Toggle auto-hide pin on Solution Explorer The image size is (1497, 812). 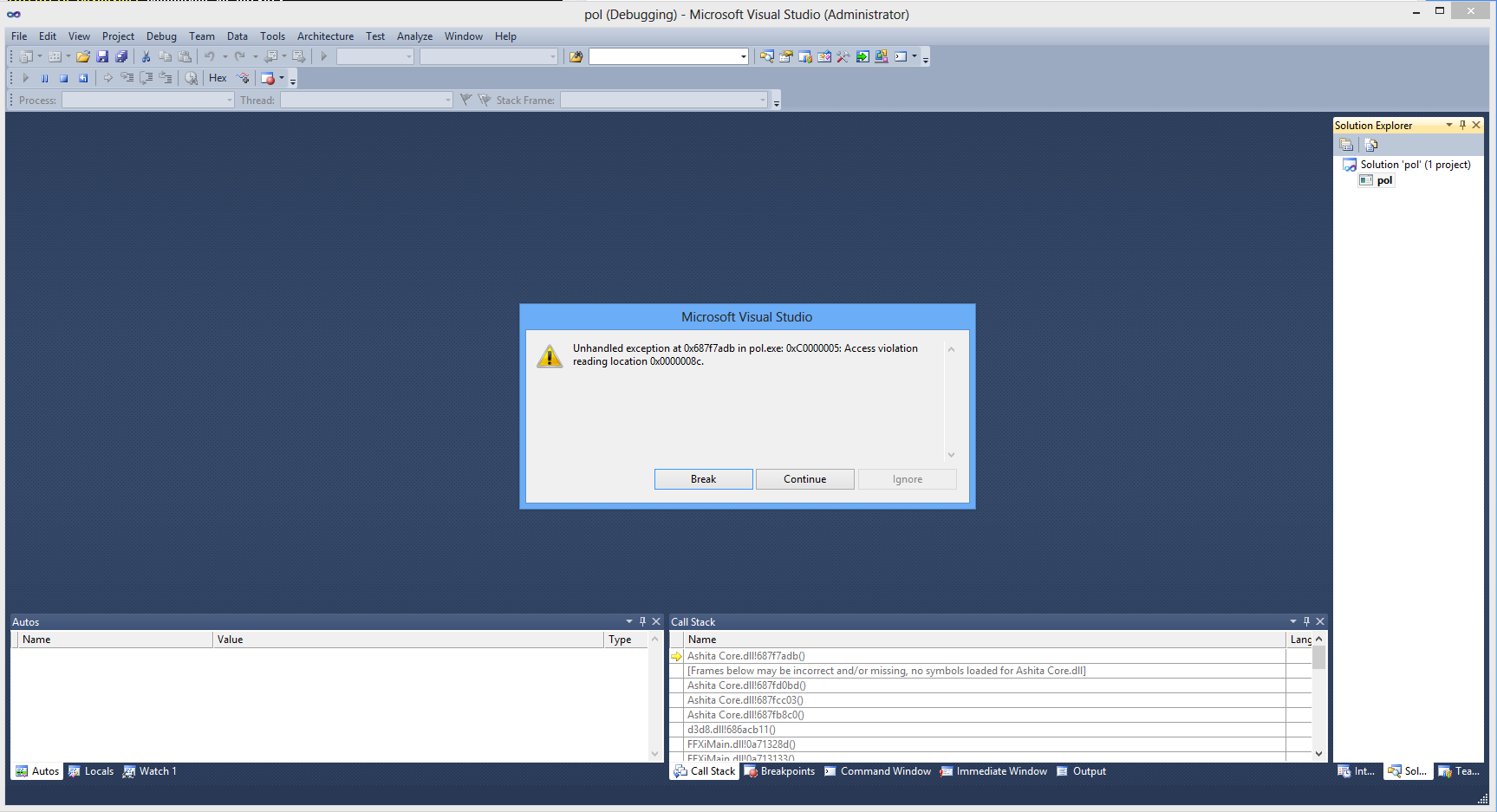1462,125
